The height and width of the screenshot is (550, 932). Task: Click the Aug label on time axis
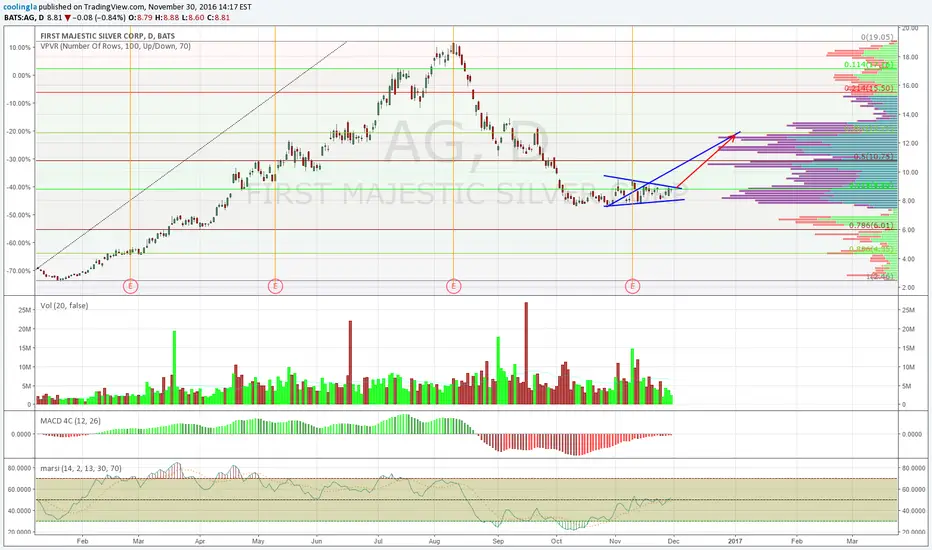434,541
